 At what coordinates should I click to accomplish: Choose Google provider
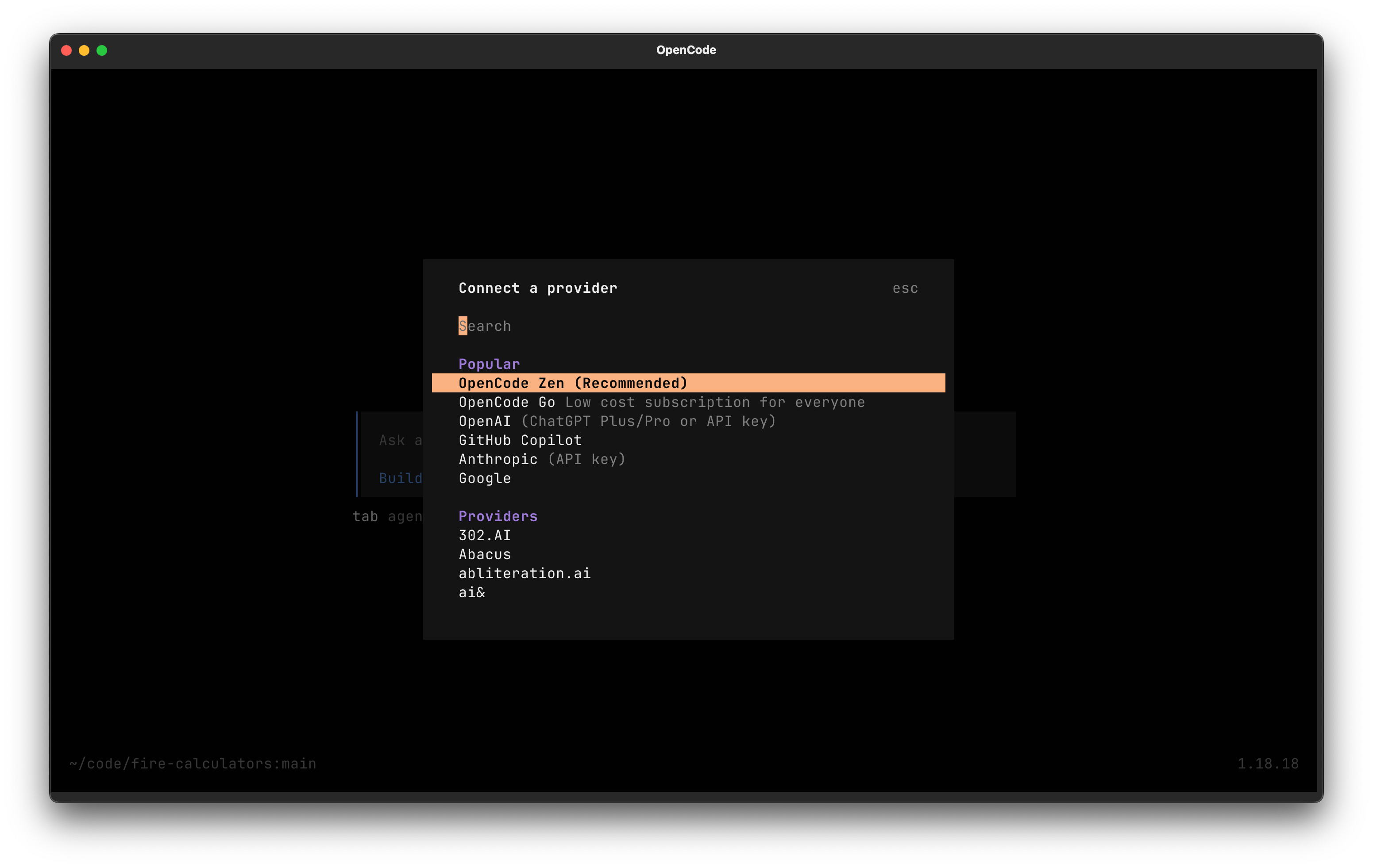point(688,478)
